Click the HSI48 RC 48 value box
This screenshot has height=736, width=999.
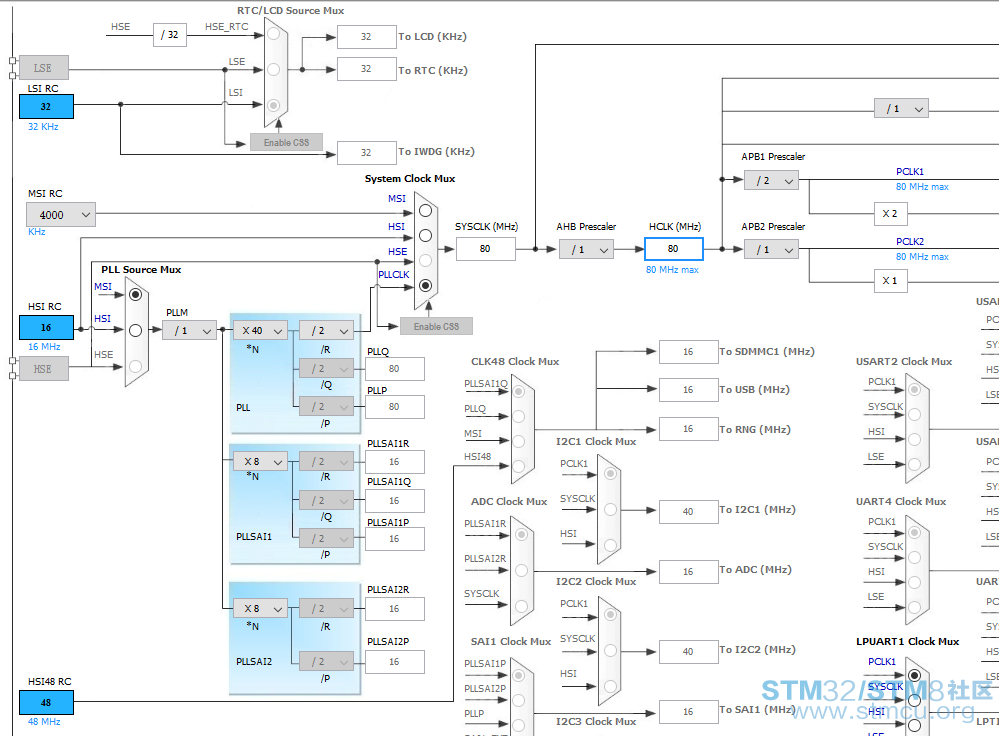pos(47,702)
